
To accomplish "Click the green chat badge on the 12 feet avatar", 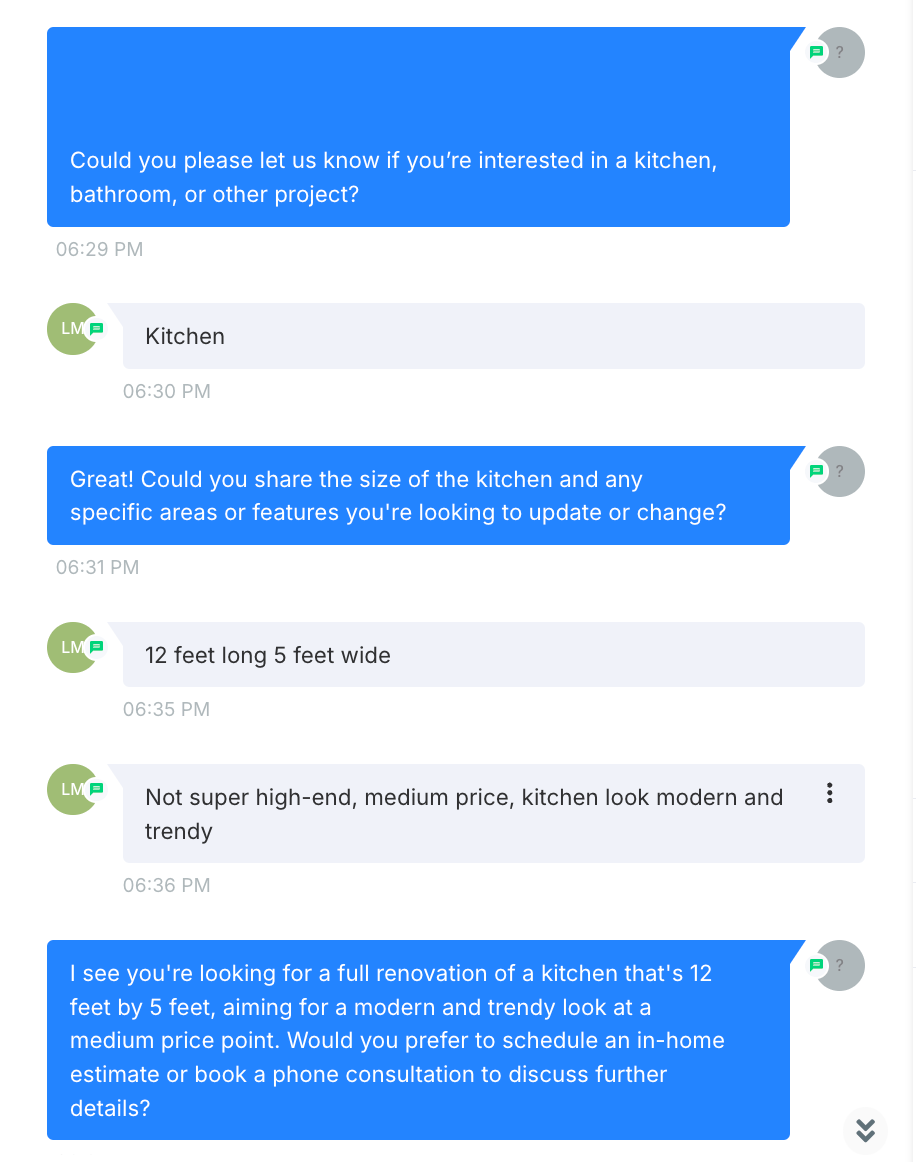I will 96,647.
